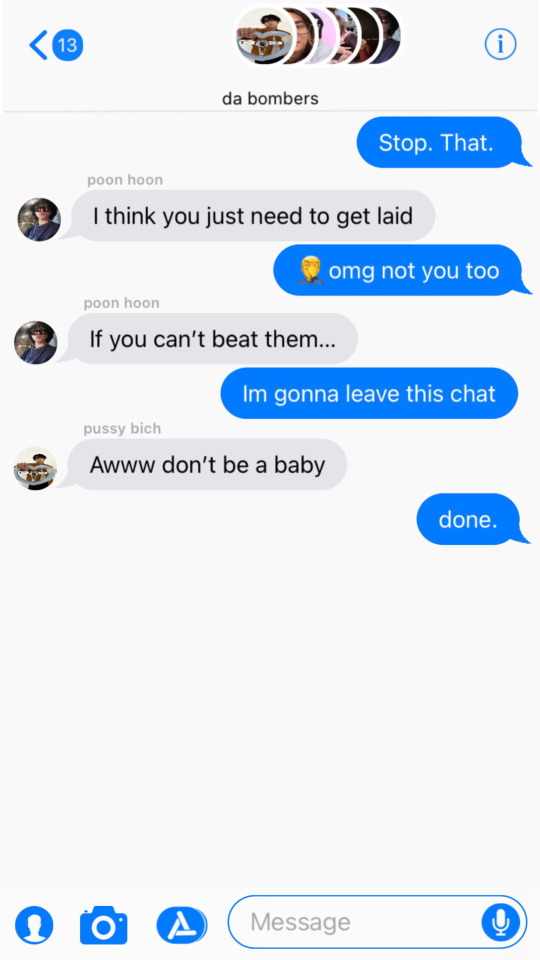Tap the da bombers group name
The width and height of the screenshot is (540, 960).
(x=270, y=98)
